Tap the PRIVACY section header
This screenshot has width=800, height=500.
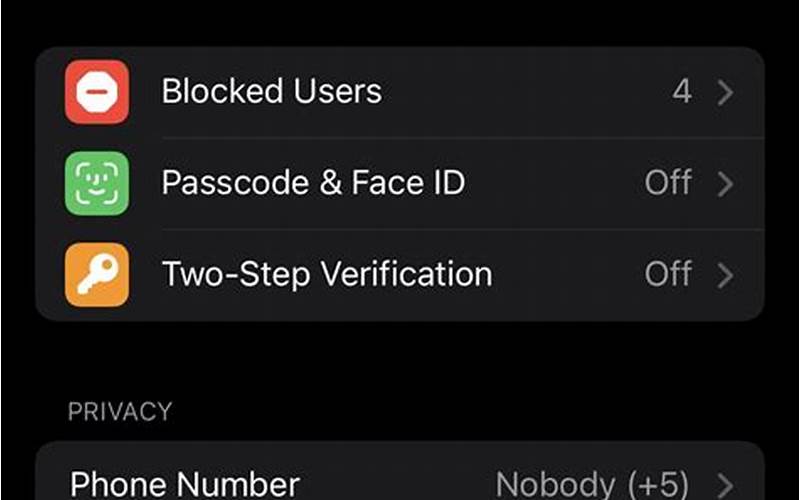tap(120, 411)
